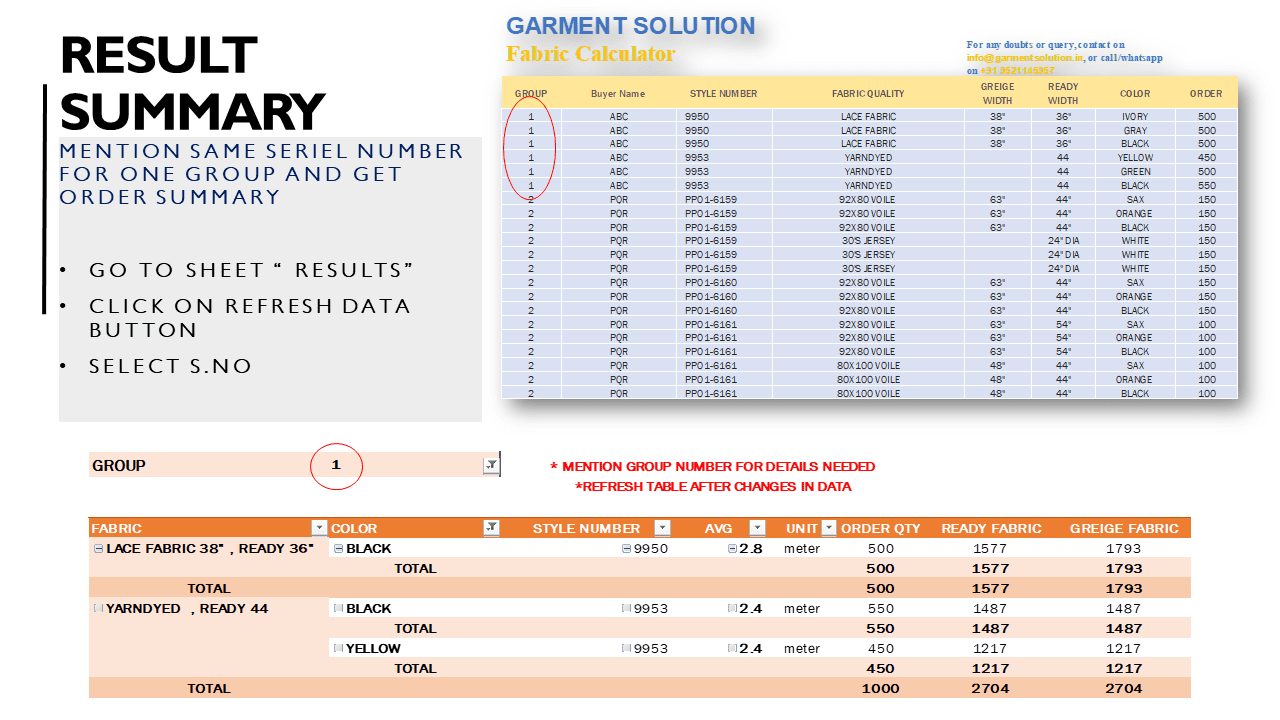Expand style 9953 under BLACK plus icon
This screenshot has width=1280, height=720.
tap(626, 608)
